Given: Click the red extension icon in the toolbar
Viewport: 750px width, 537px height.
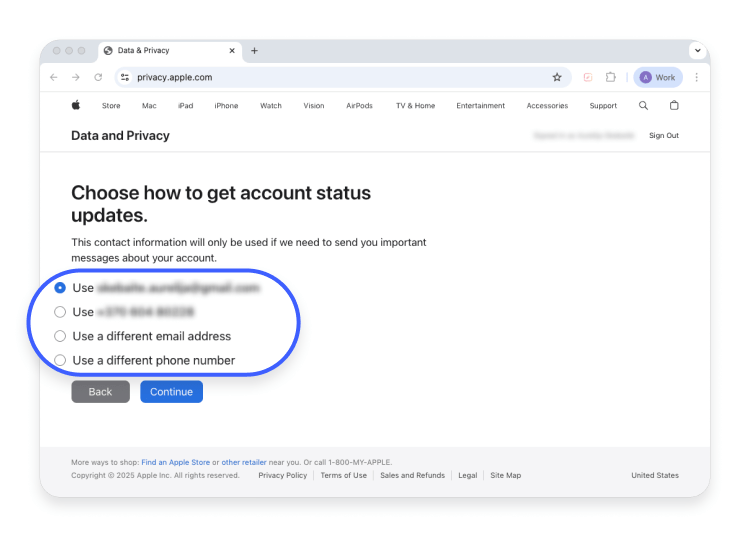Looking at the screenshot, I should coord(588,77).
